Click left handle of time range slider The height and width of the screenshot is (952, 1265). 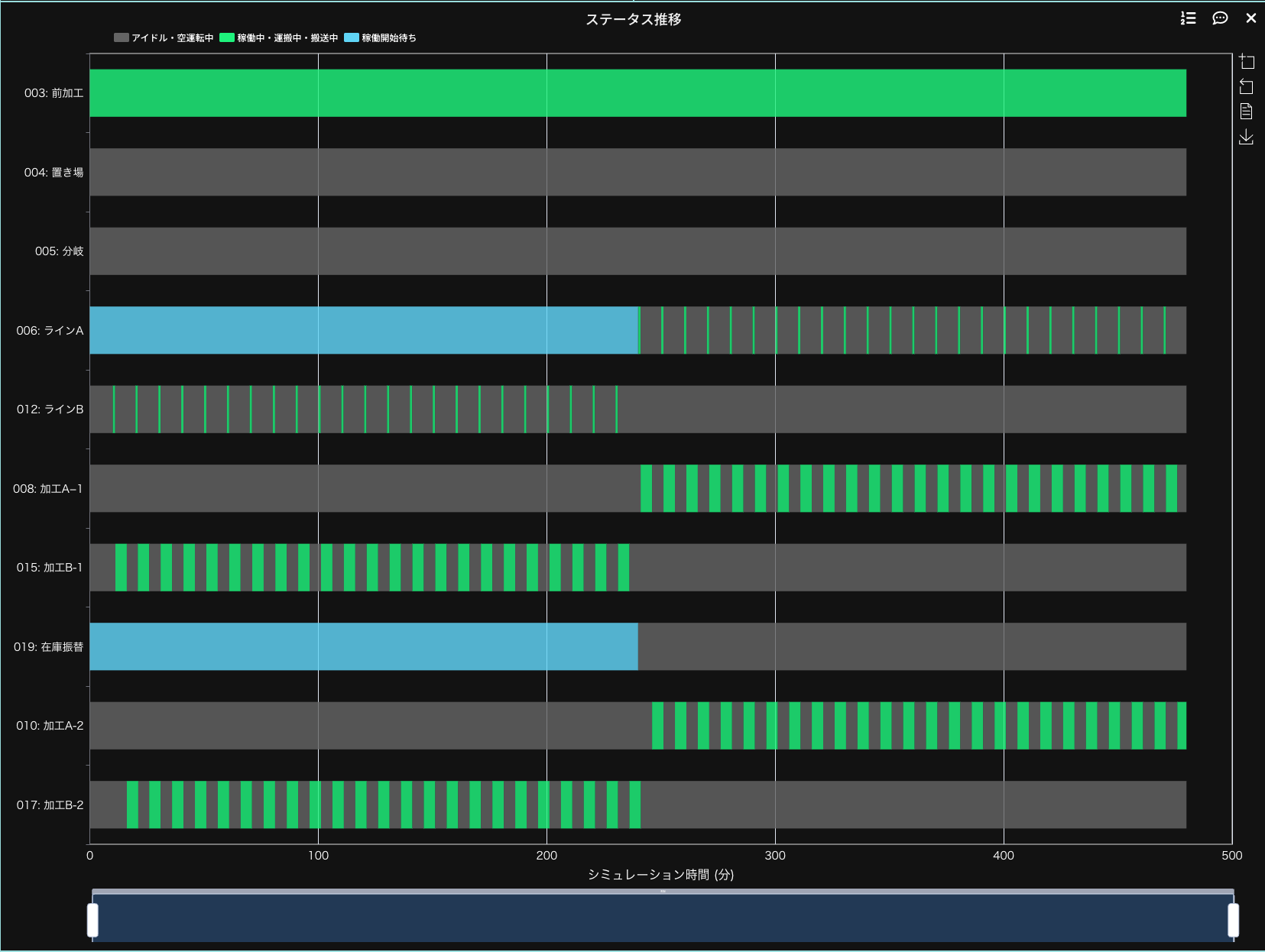92,920
